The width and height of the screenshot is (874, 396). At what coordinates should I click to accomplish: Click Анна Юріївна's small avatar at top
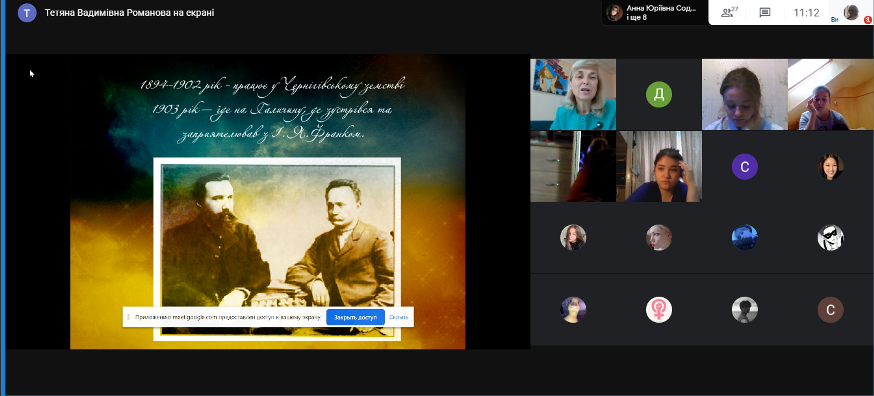coord(614,12)
